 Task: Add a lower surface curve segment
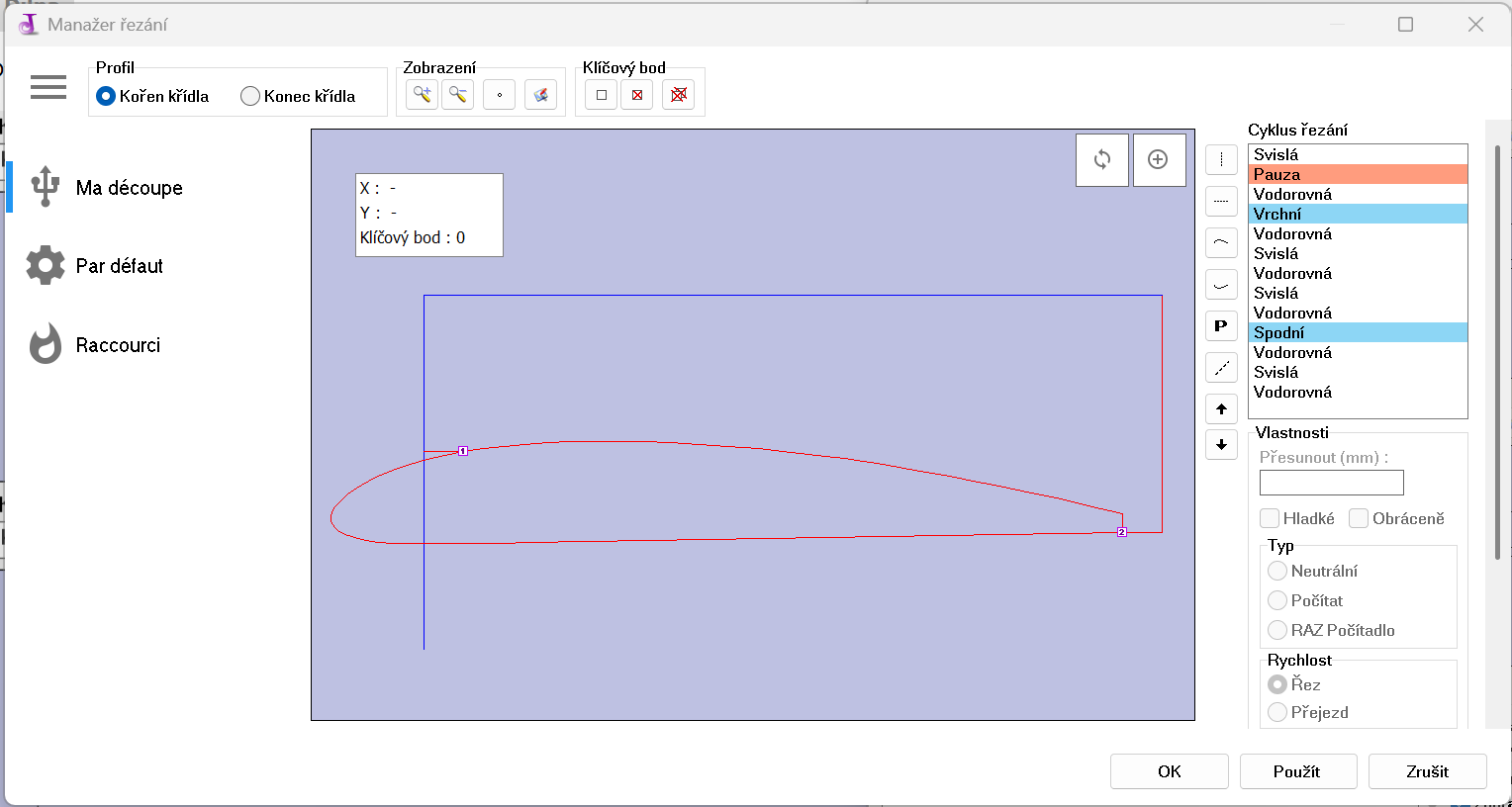(1221, 285)
